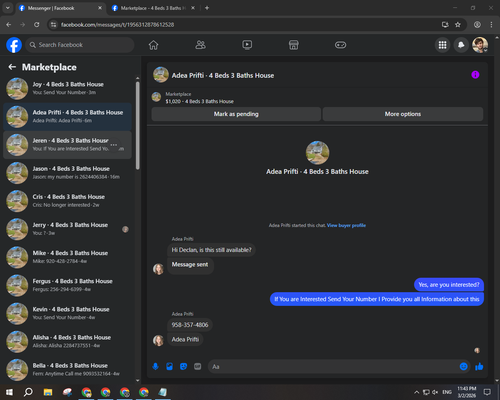Open the Home feed icon

[x=153, y=45]
